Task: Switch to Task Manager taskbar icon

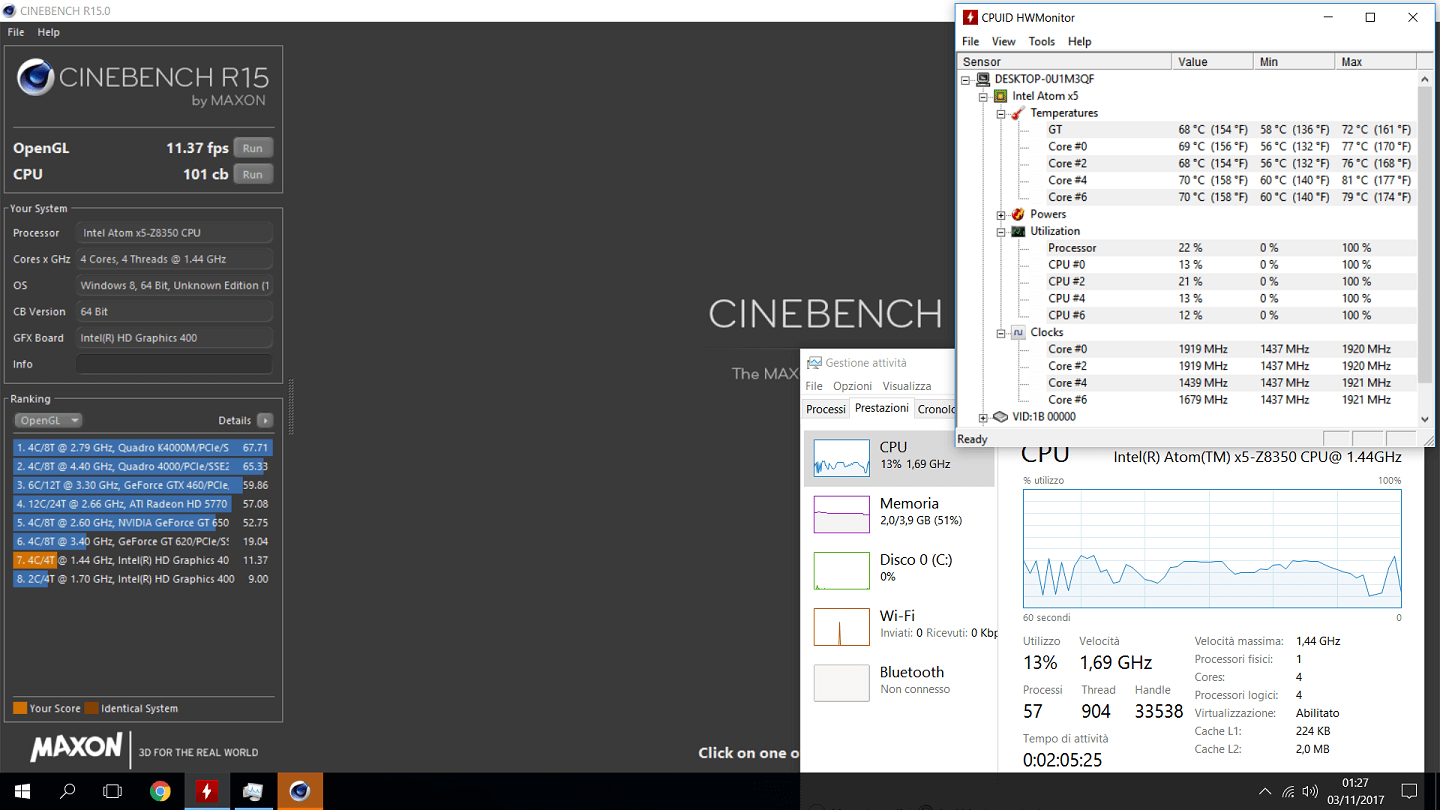Action: pos(253,791)
